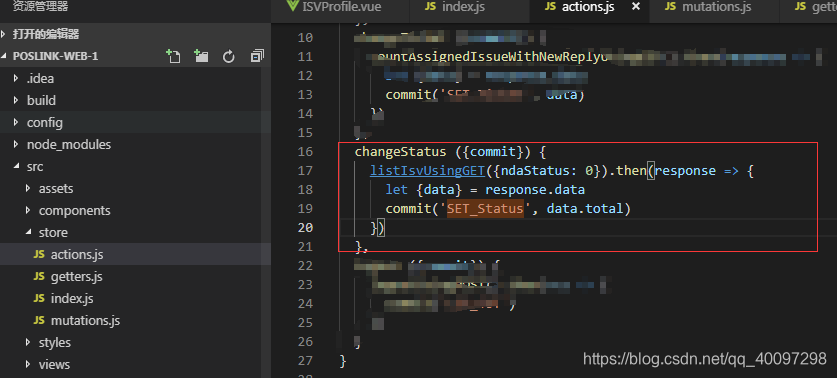The height and width of the screenshot is (378, 837).
Task: Open mutations.js in the file tree
Action: (85, 320)
